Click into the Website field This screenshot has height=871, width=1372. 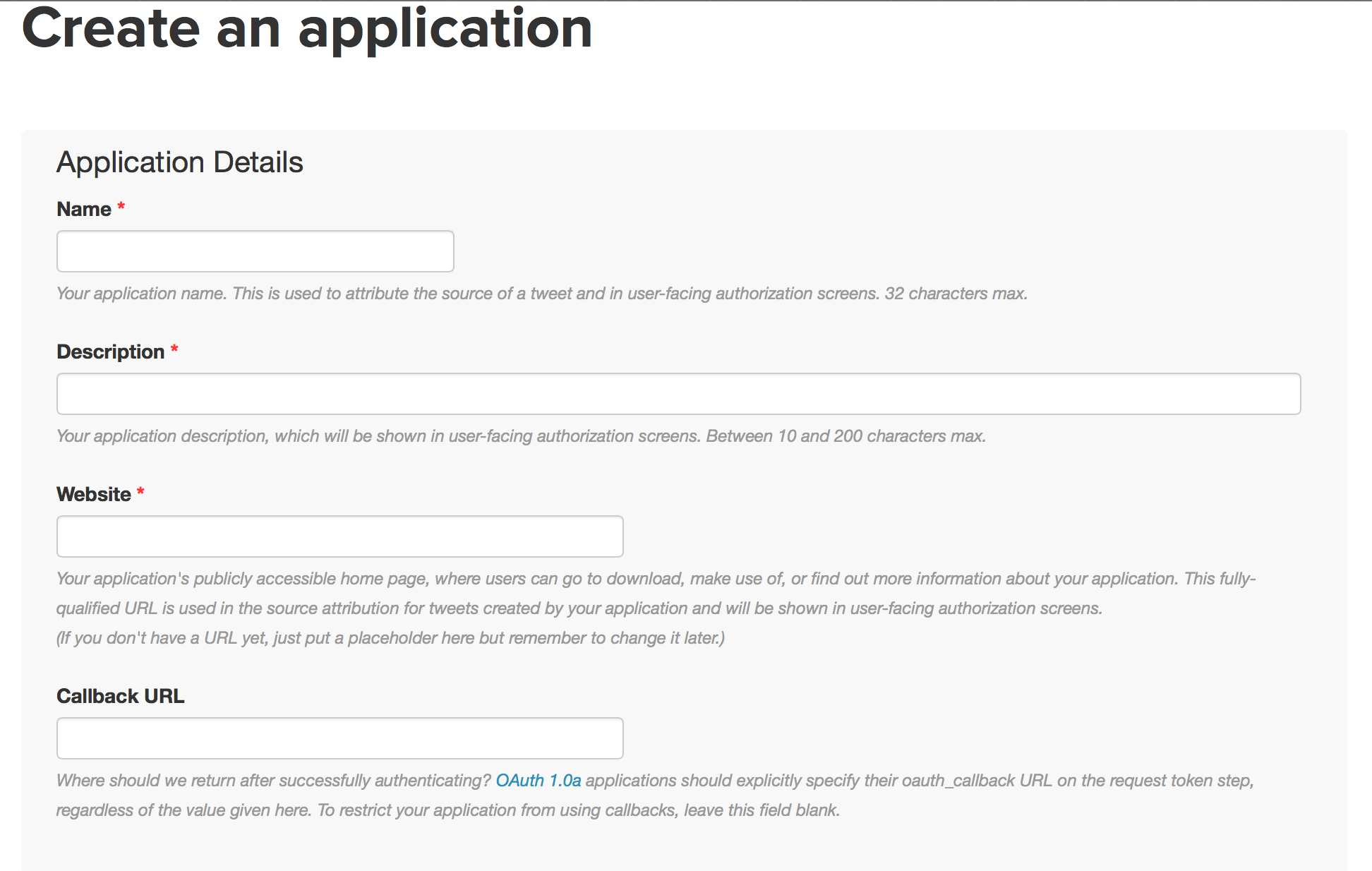339,536
